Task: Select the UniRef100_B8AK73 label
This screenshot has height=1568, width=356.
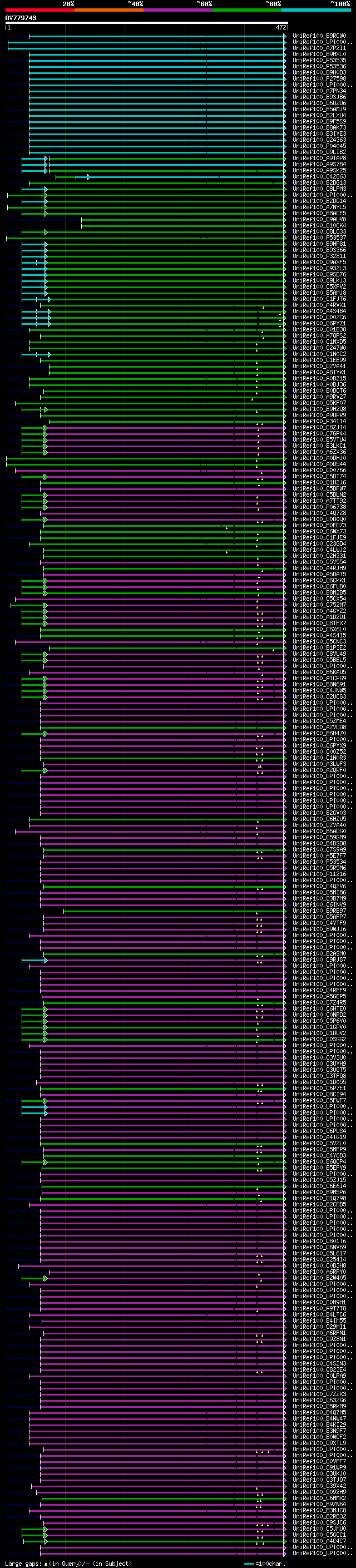Action: coord(319,128)
